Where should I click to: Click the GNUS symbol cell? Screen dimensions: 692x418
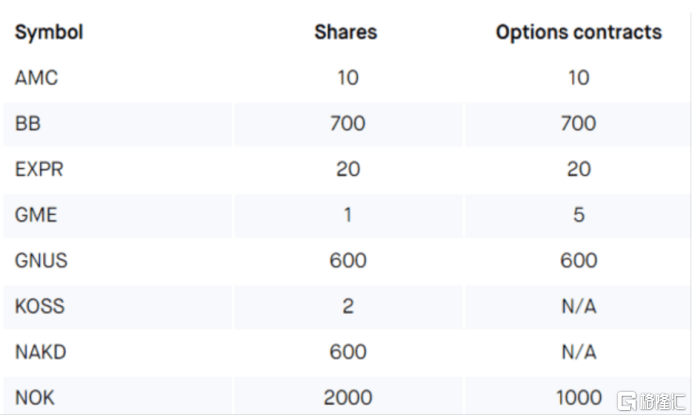tap(41, 261)
